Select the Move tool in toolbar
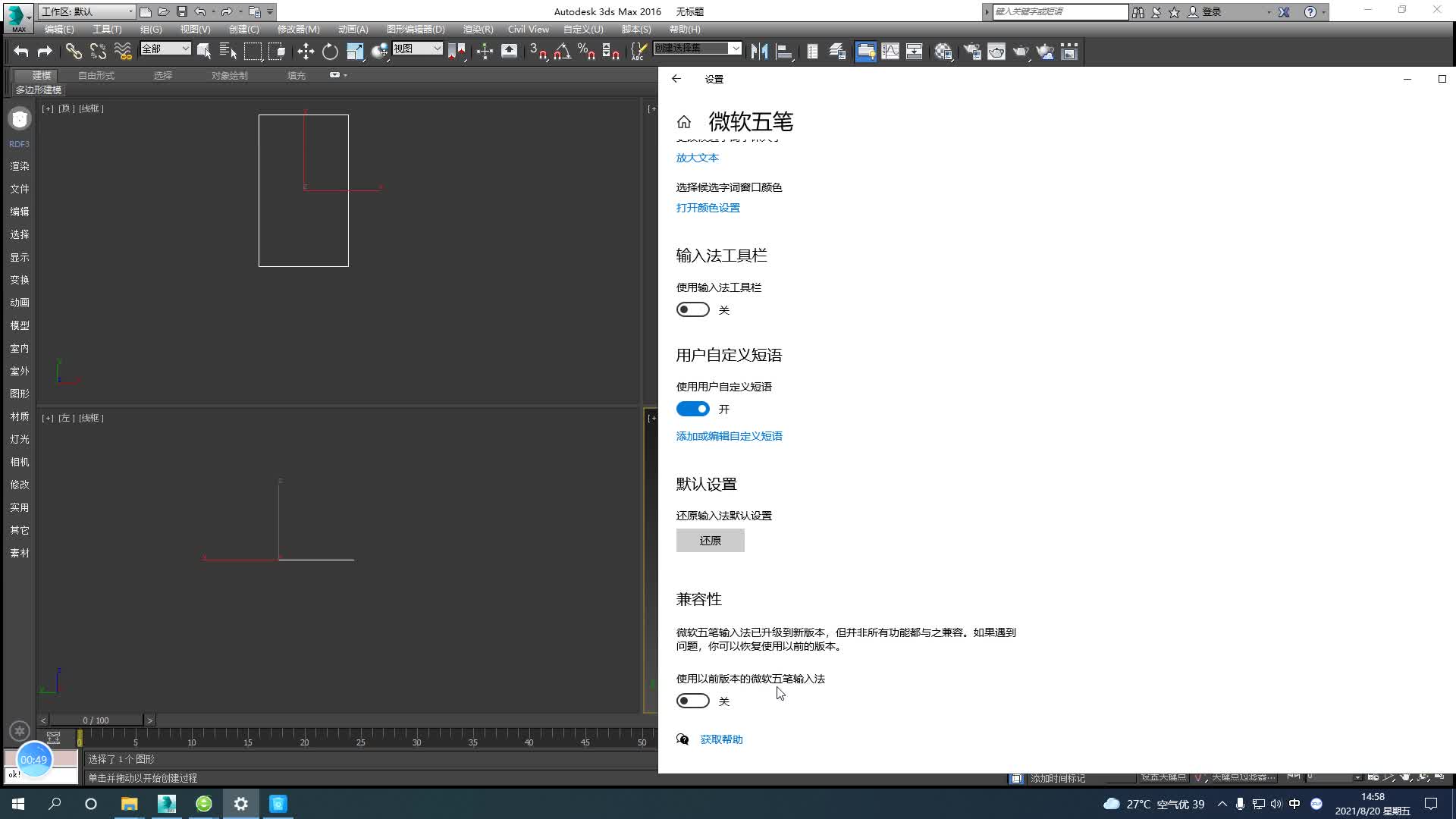 [306, 52]
